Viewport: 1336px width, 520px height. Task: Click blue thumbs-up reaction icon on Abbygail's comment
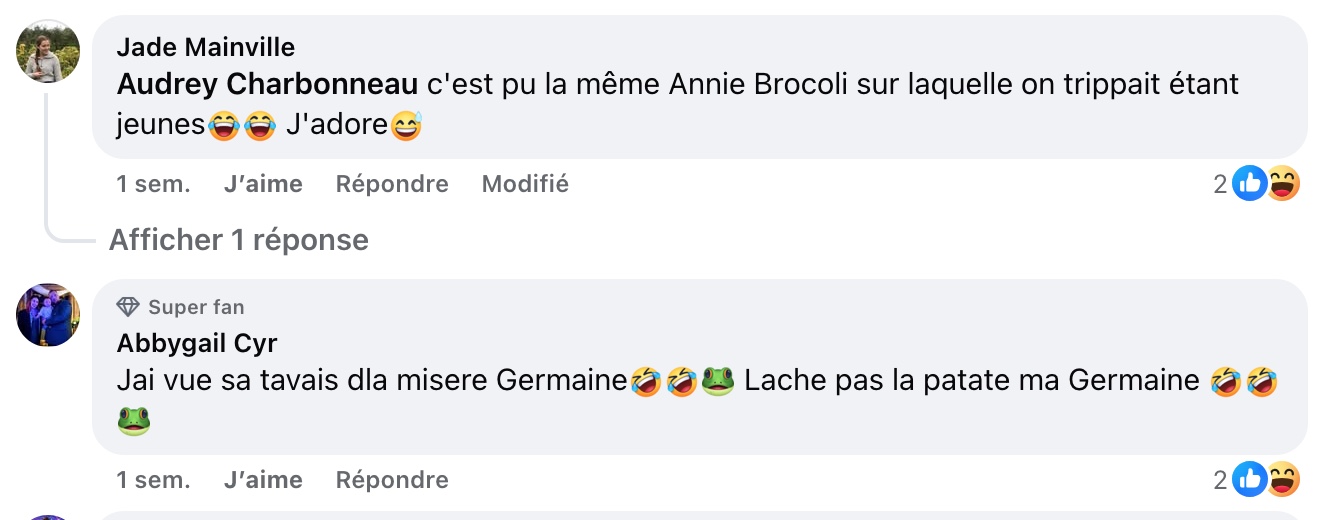(x=1249, y=480)
